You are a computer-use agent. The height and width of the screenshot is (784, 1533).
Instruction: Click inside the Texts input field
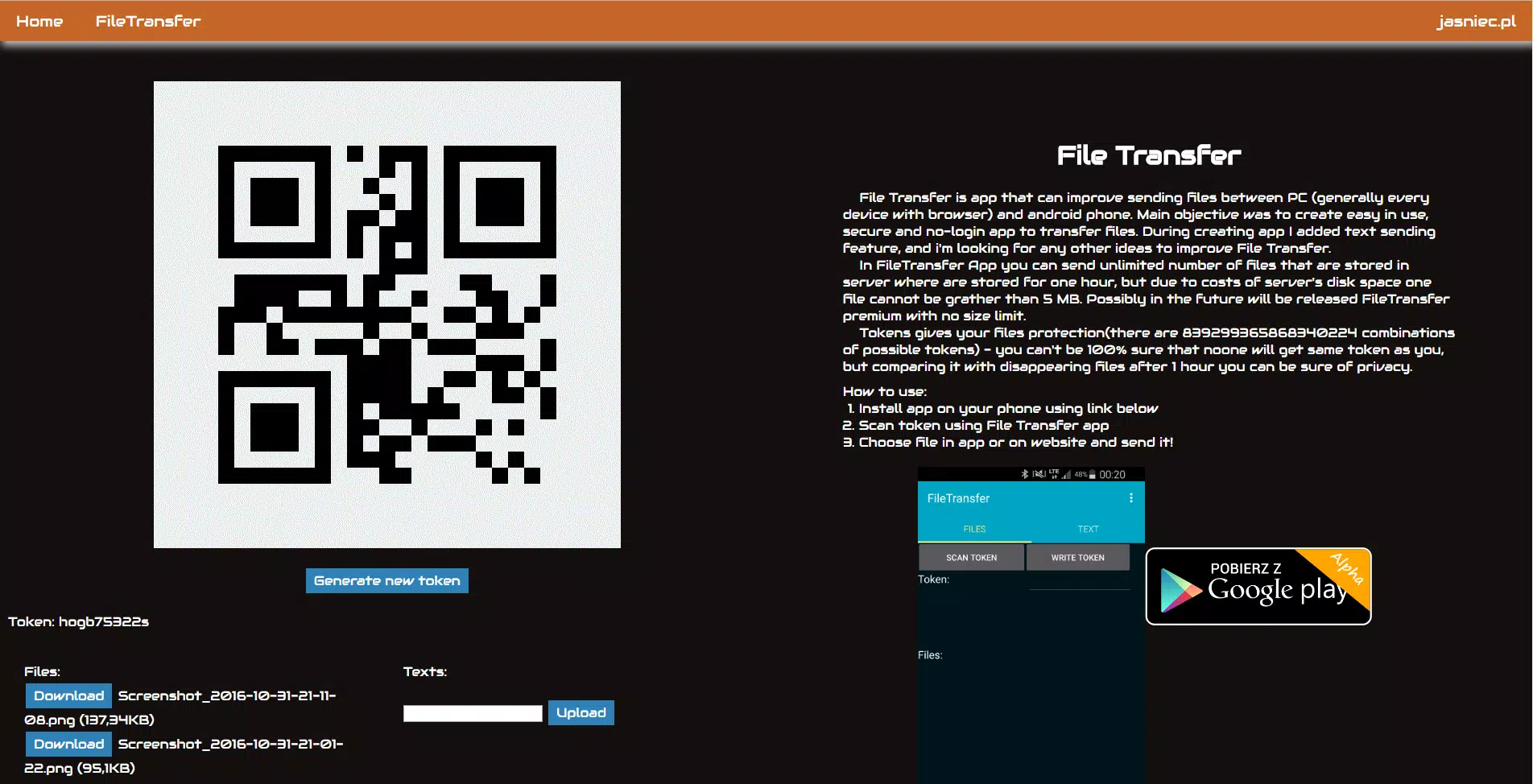point(472,712)
